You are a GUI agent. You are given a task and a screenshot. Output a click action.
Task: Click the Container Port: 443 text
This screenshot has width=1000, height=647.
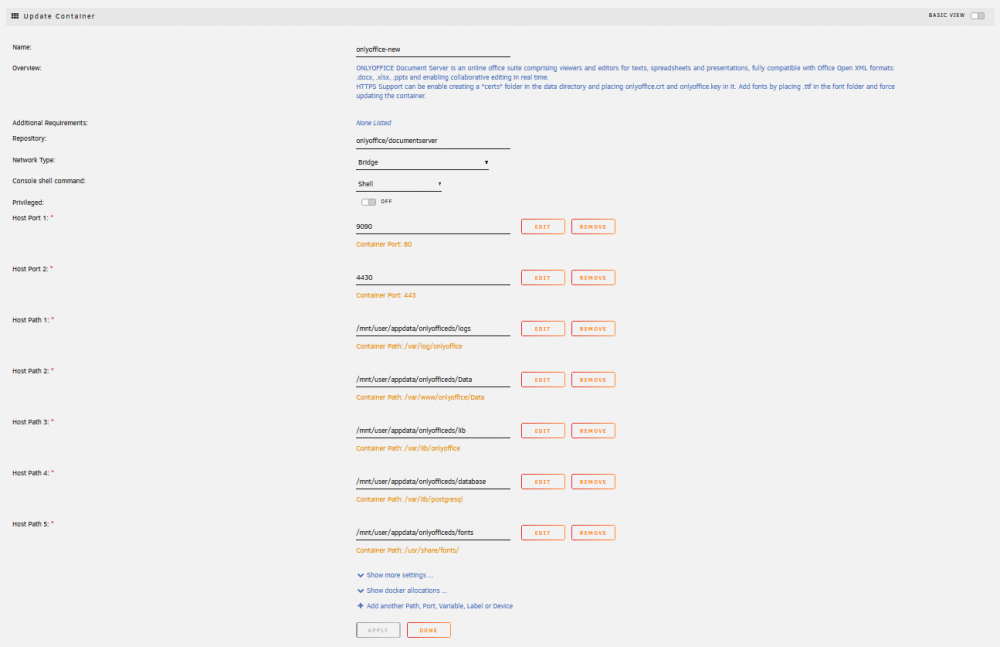tap(386, 295)
